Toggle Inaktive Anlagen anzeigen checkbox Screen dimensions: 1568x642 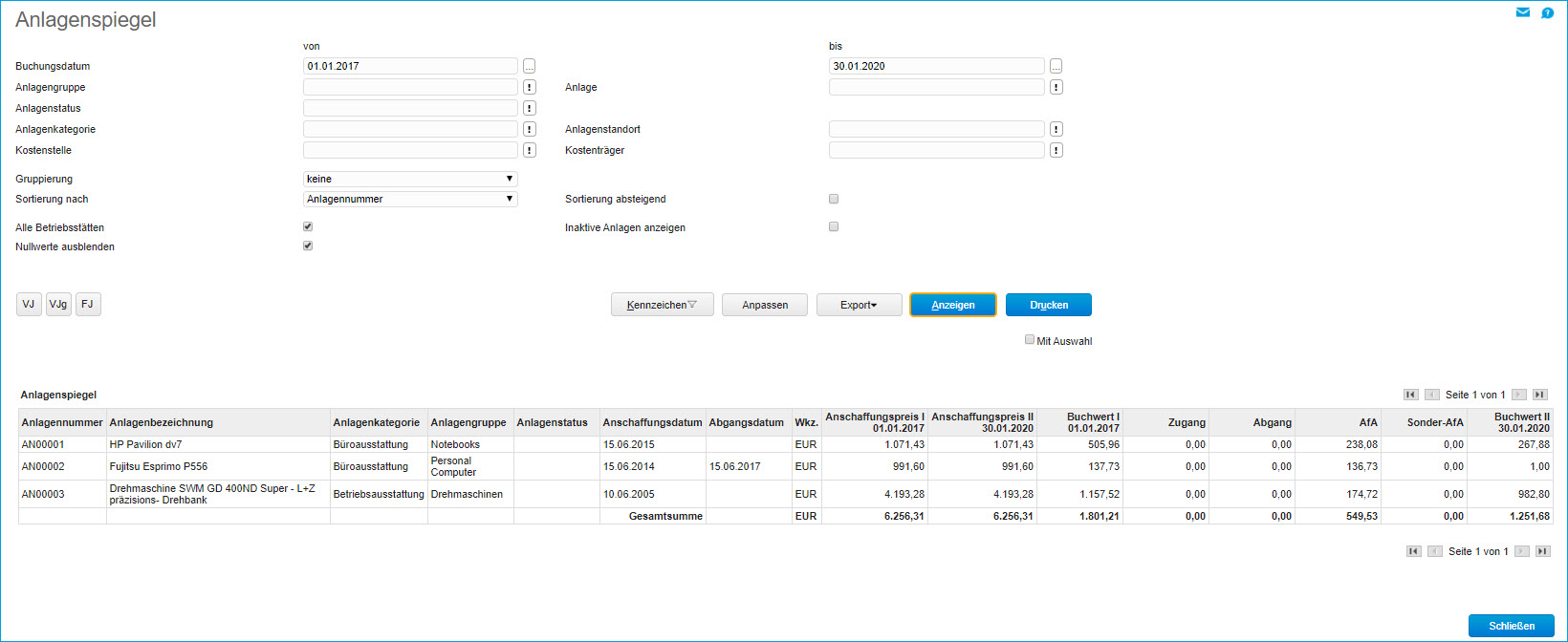point(834,227)
